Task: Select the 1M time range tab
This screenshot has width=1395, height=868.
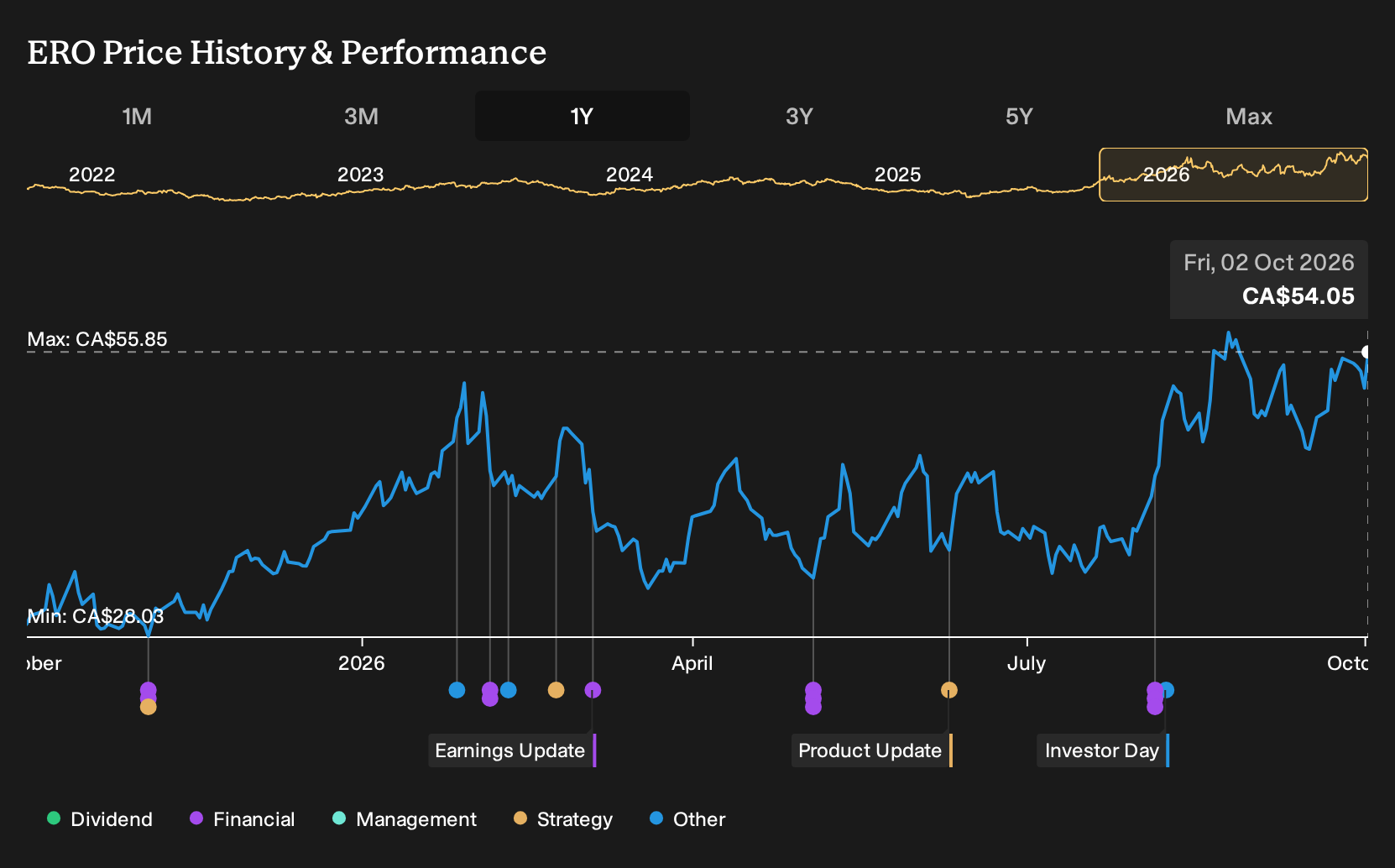Action: pyautogui.click(x=137, y=116)
